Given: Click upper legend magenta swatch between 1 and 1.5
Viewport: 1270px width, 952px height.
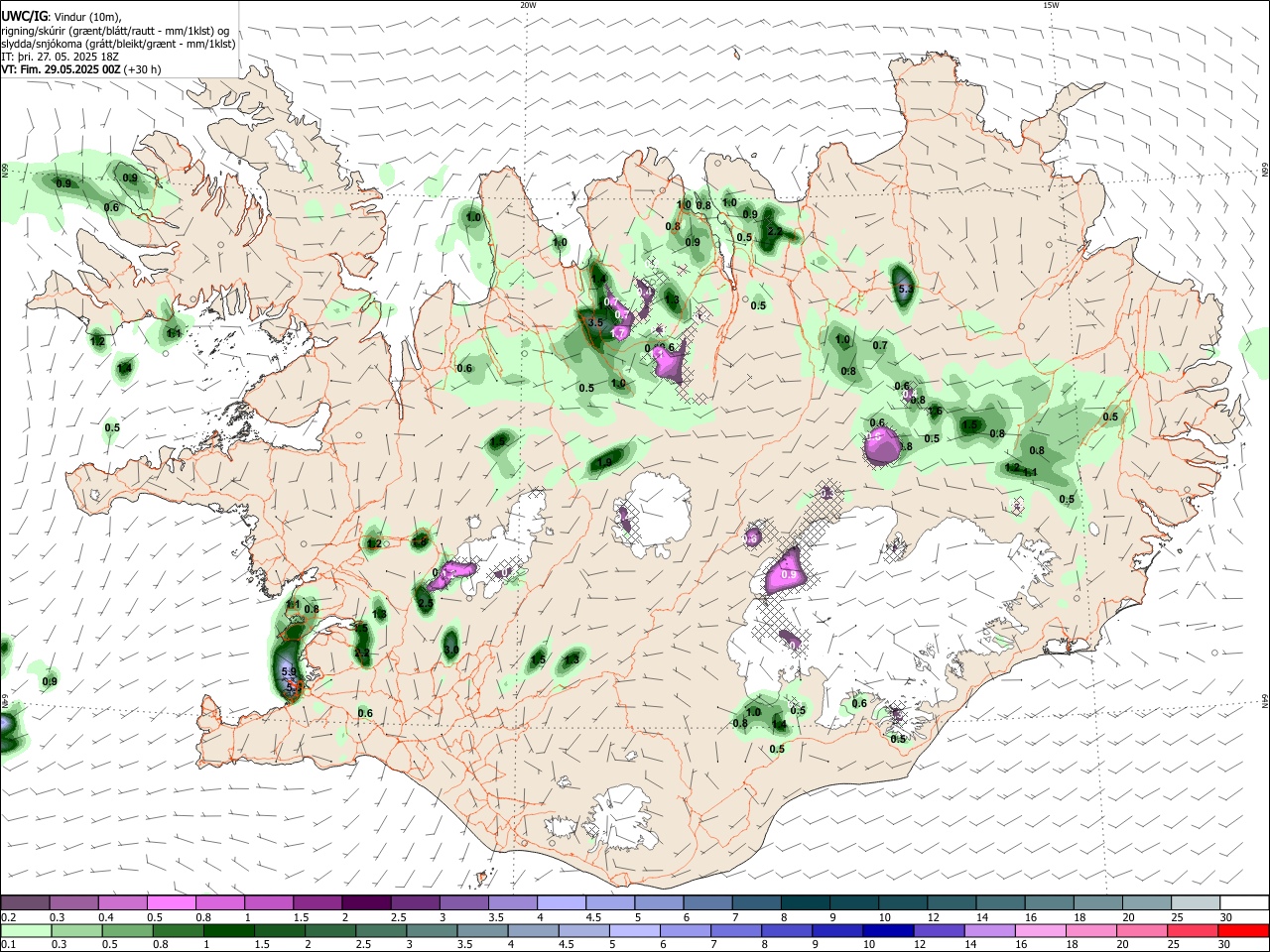Looking at the screenshot, I should 269,902.
